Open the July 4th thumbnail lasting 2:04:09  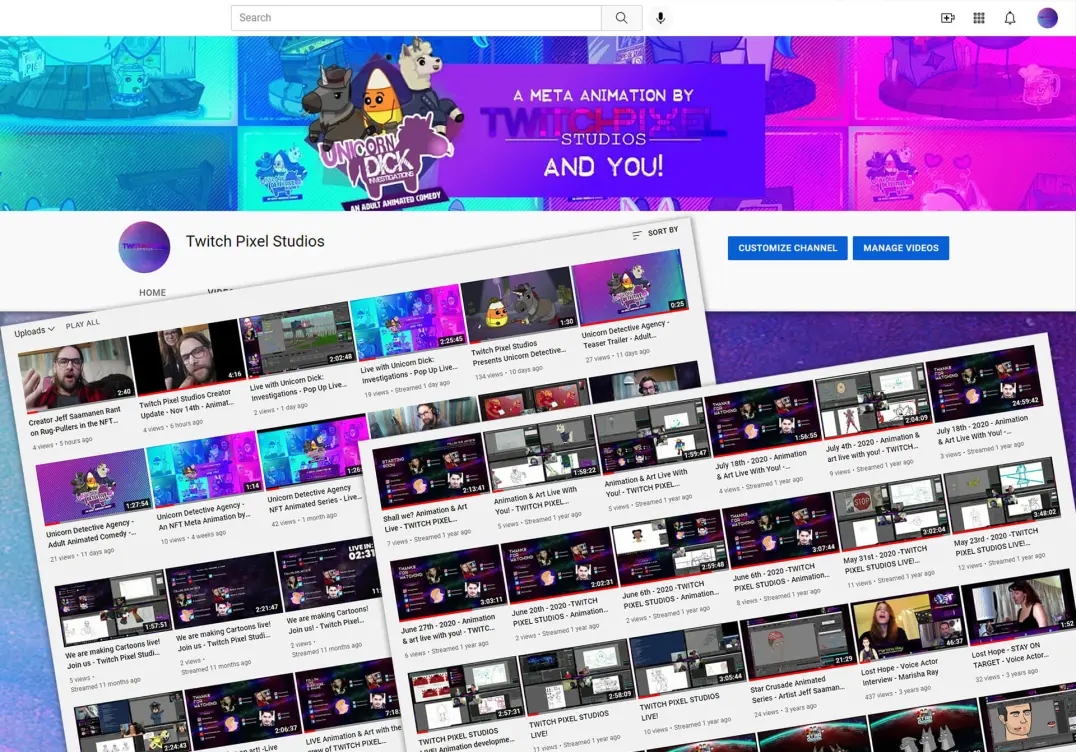click(x=874, y=399)
